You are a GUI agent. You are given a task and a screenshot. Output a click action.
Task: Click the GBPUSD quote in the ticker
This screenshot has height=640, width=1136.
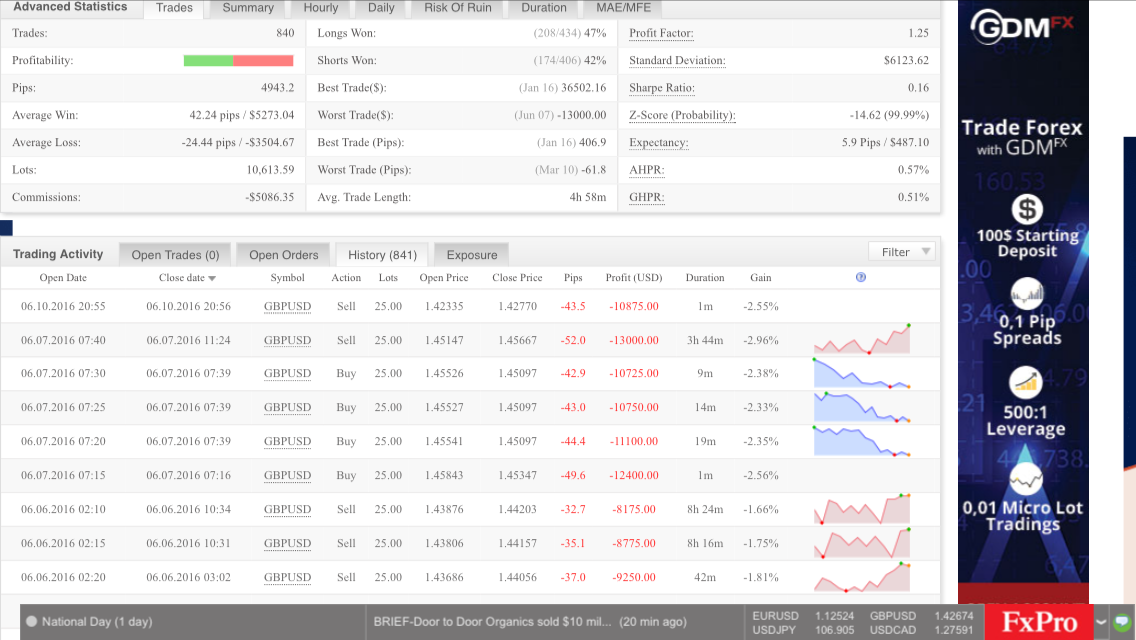(x=922, y=616)
